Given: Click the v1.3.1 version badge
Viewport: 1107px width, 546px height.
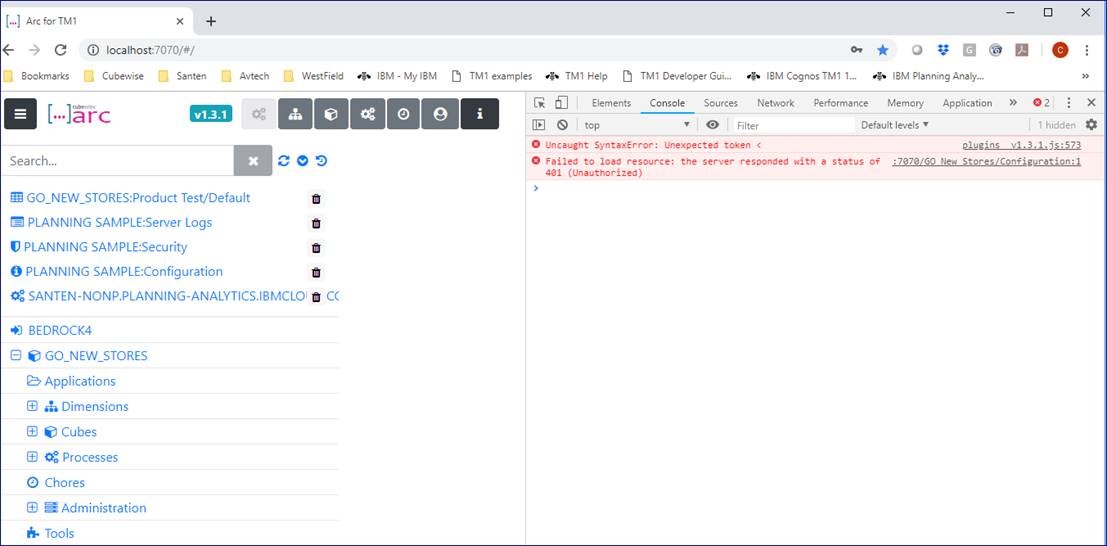Looking at the screenshot, I should click(x=211, y=114).
